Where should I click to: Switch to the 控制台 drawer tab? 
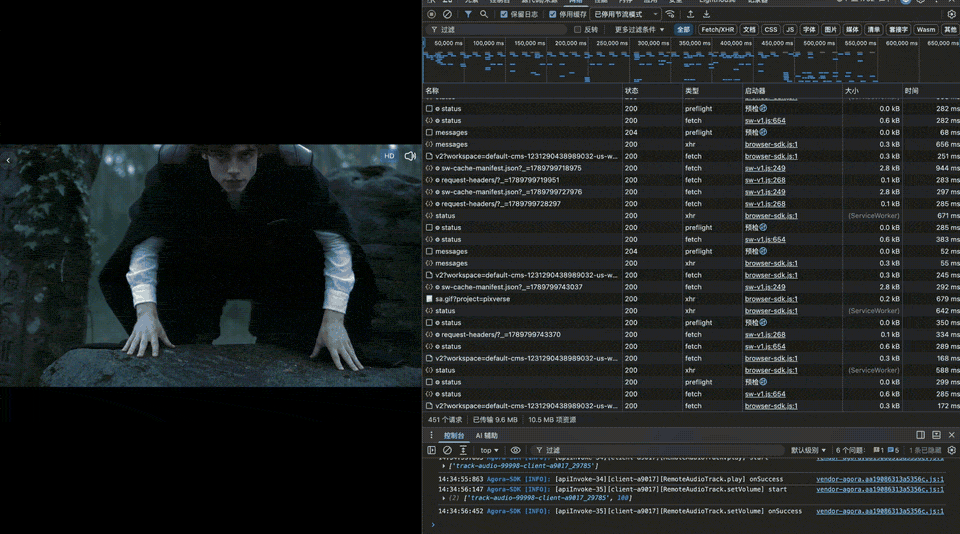click(454, 435)
